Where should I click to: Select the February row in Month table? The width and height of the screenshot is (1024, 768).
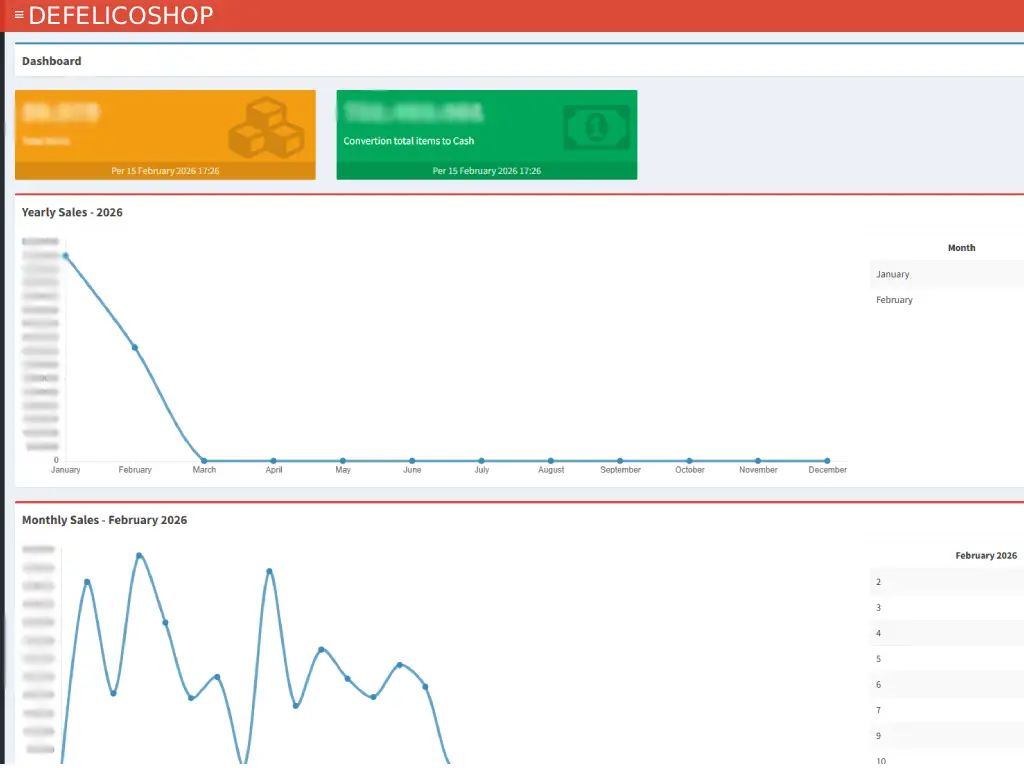coord(894,300)
